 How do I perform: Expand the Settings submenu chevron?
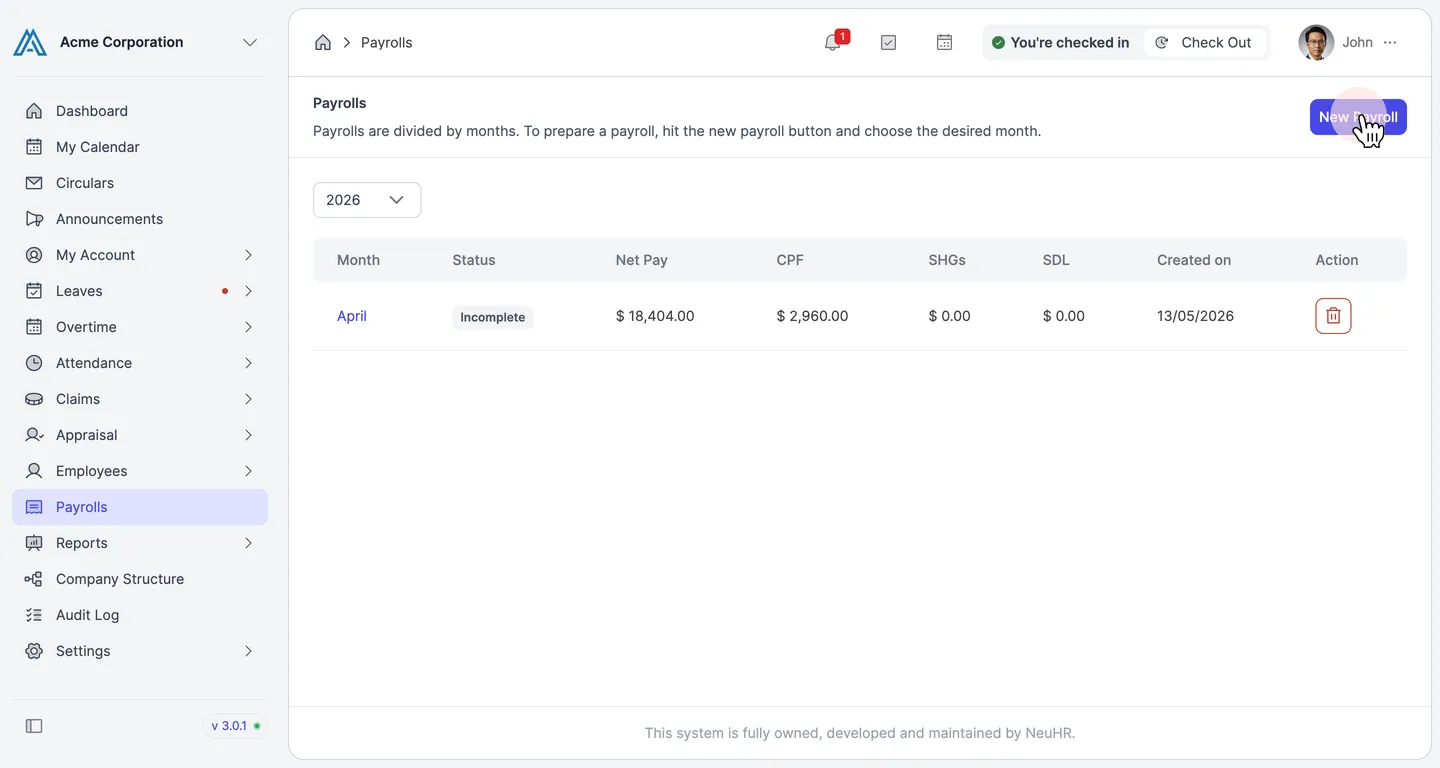(x=248, y=651)
